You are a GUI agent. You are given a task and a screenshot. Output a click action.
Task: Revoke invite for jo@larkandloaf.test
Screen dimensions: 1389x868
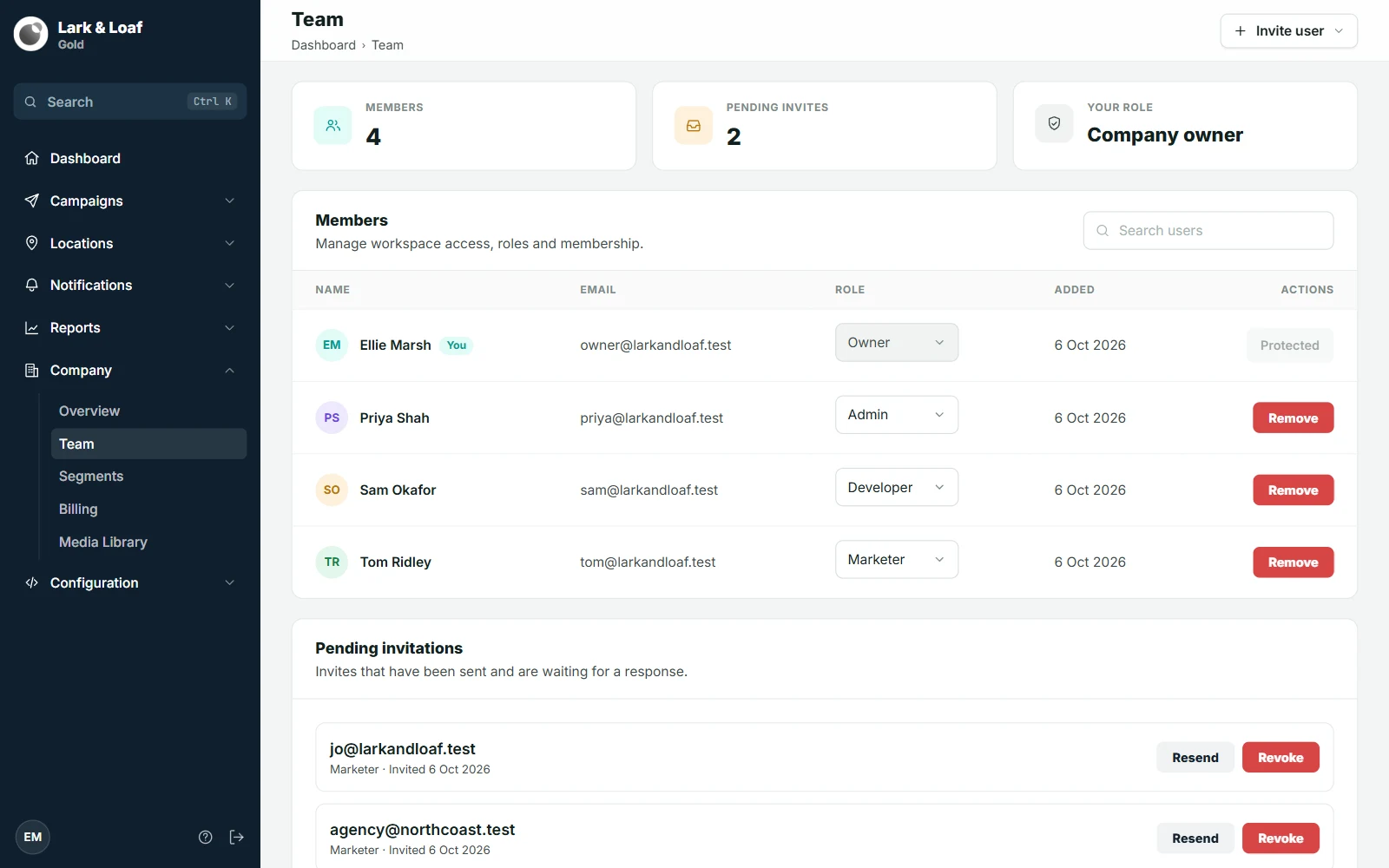pos(1280,757)
